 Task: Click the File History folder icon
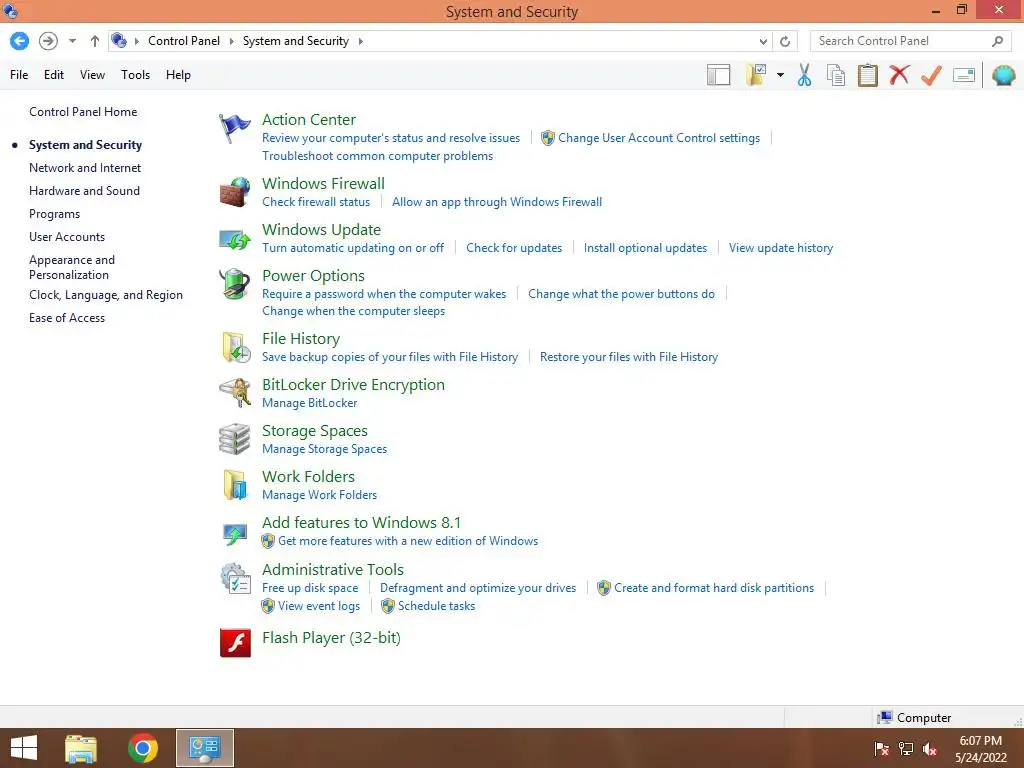pyautogui.click(x=236, y=347)
